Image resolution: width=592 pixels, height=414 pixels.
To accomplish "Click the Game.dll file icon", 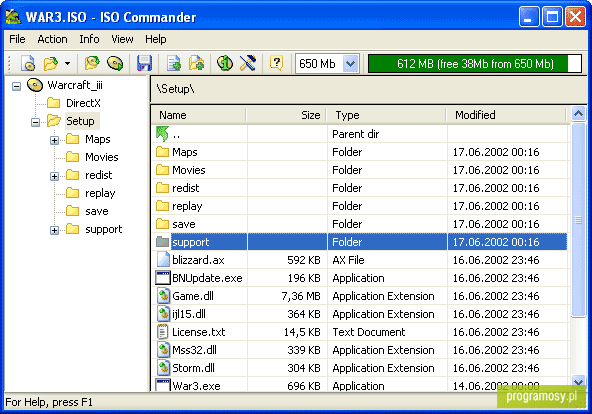I will [x=163, y=295].
